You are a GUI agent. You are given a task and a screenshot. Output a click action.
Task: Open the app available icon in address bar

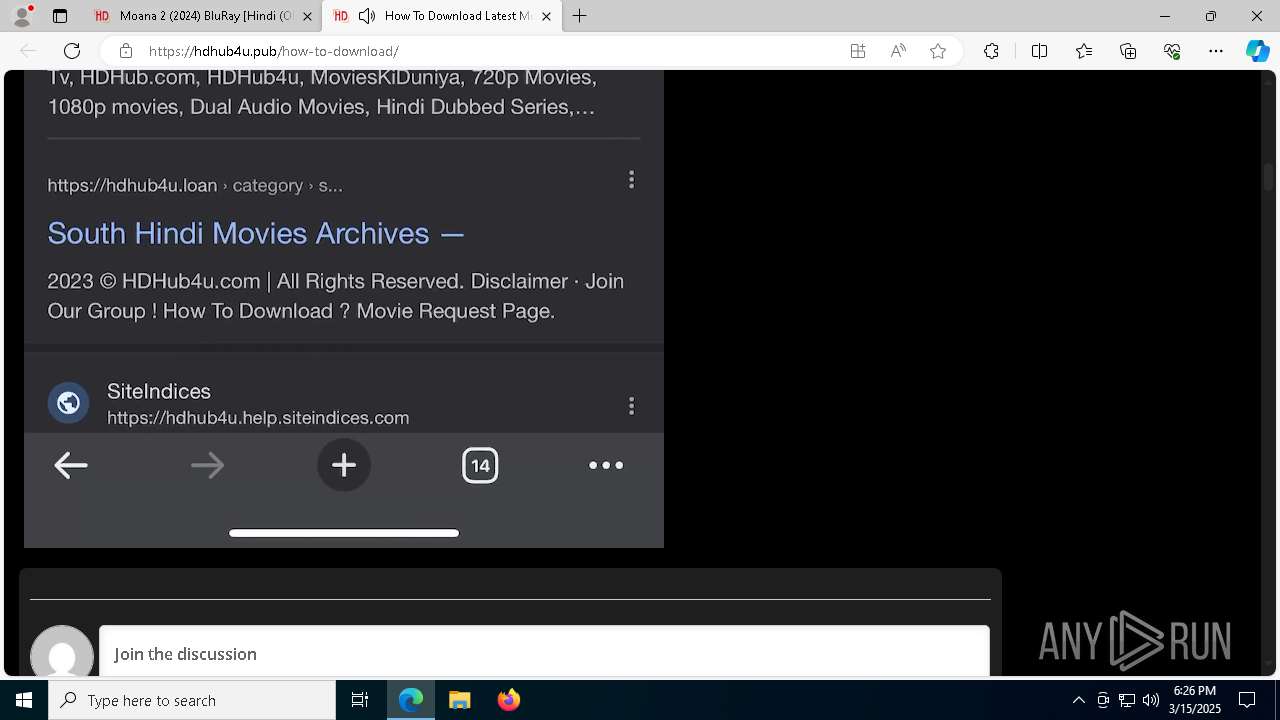pos(858,51)
